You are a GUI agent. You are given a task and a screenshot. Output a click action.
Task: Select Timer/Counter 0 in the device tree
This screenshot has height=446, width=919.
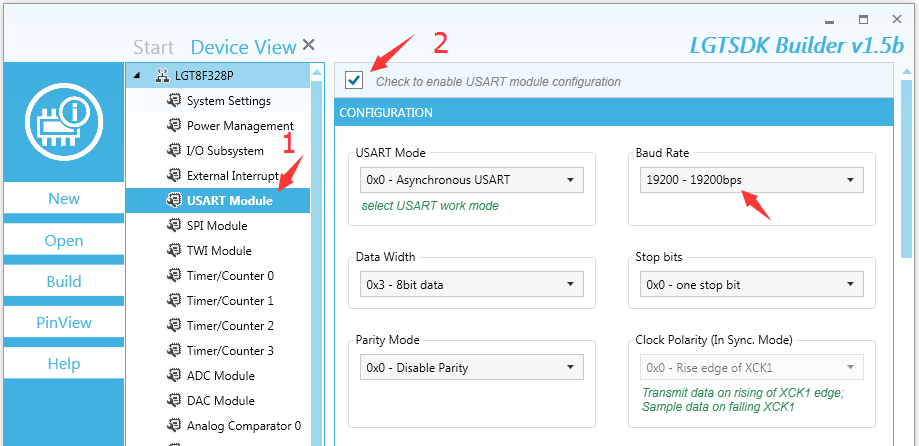point(230,275)
